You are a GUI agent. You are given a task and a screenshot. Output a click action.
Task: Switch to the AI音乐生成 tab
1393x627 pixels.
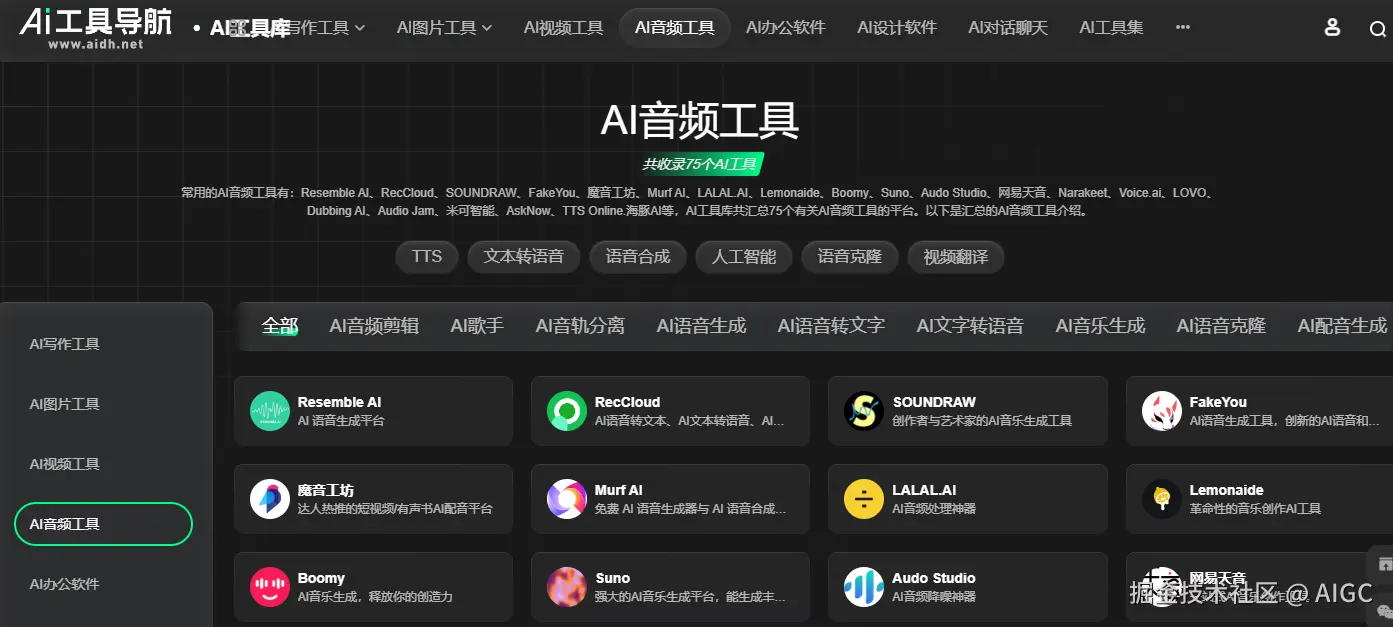pyautogui.click(x=1100, y=326)
